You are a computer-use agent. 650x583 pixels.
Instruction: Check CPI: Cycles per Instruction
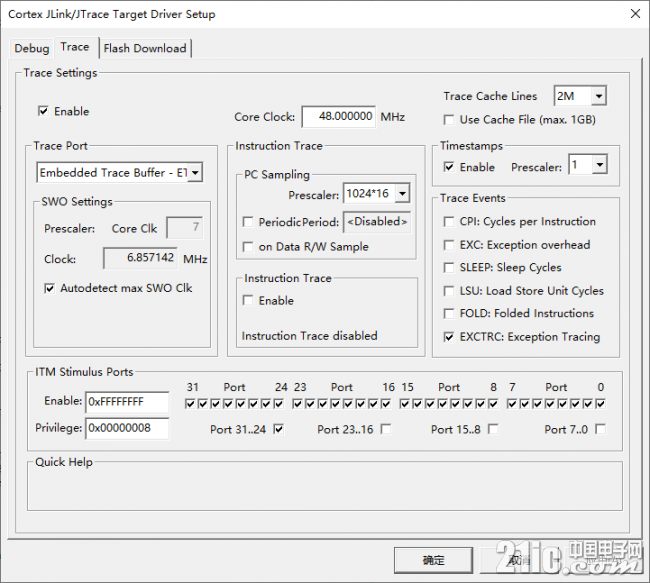449,222
